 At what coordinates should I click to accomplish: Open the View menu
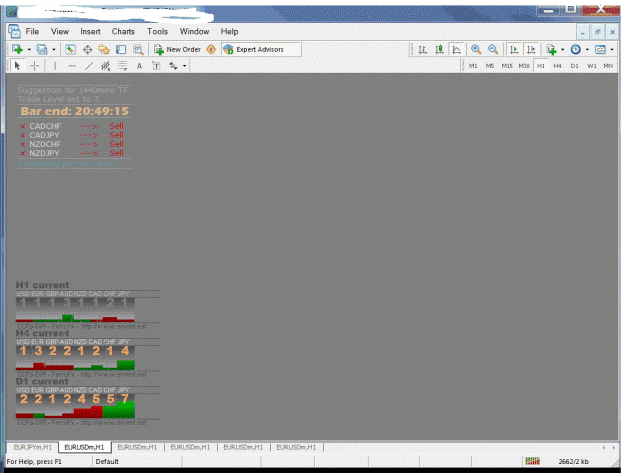coord(60,31)
